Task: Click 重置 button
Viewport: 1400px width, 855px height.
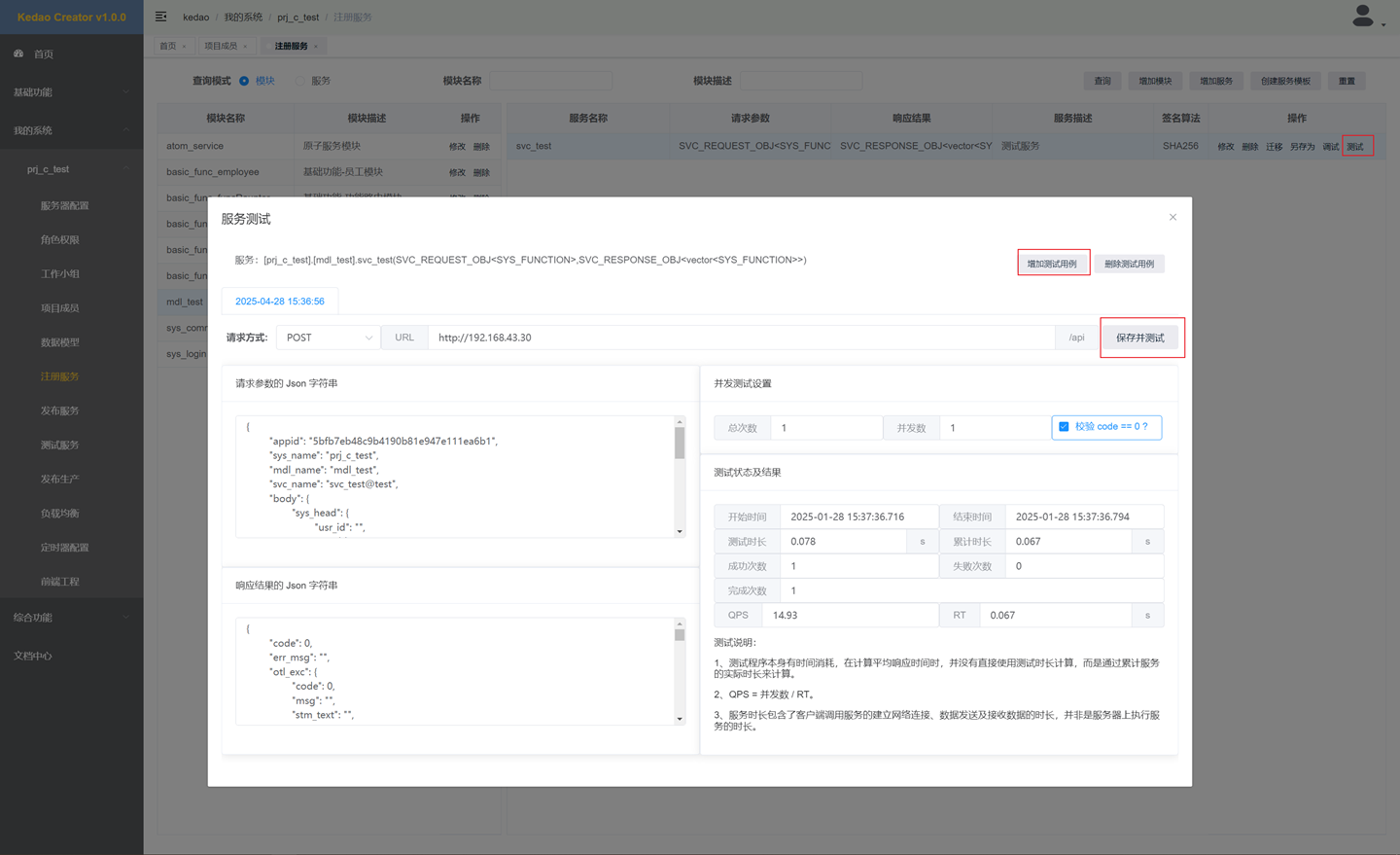Action: [x=1347, y=81]
